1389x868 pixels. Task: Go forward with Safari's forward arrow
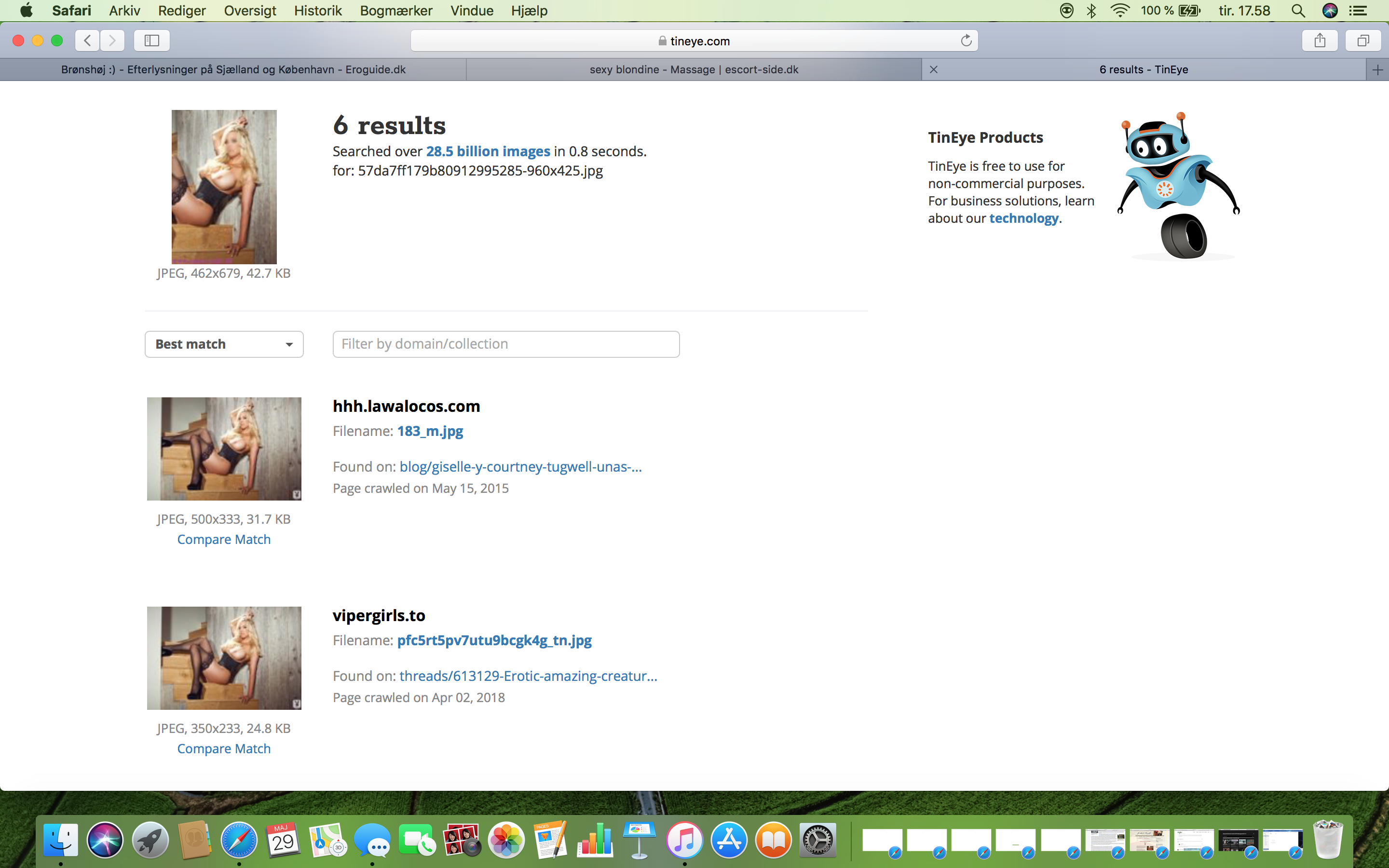coord(112,40)
